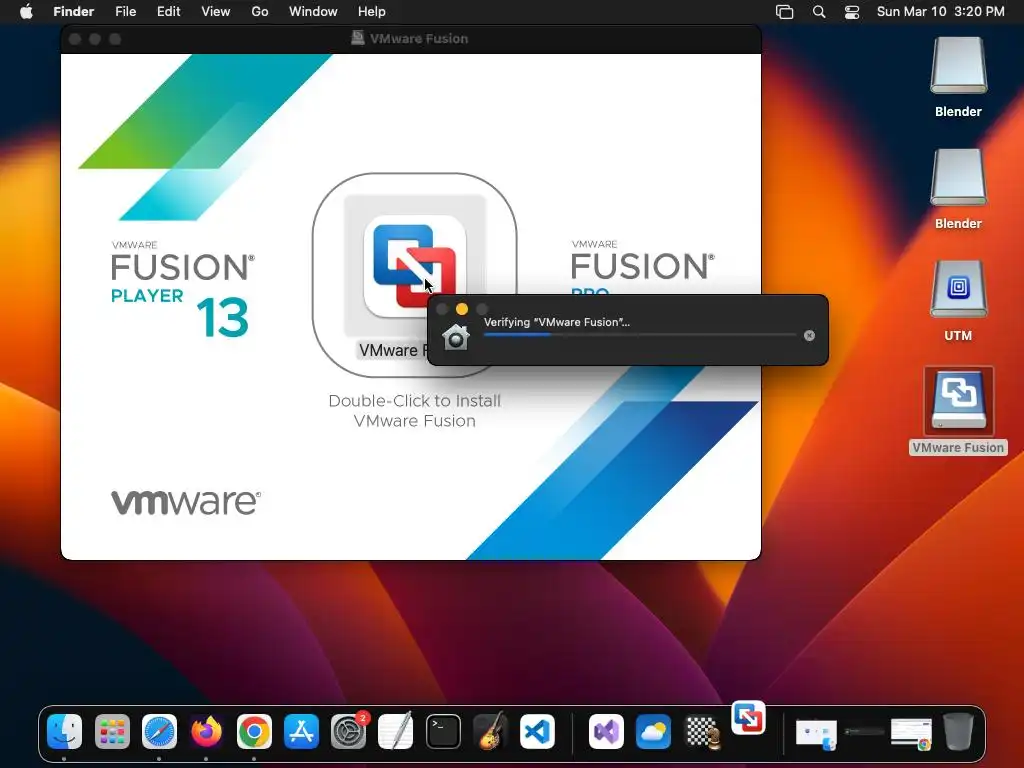Minimize the verifying dialog with yellow button
The image size is (1024, 768).
pos(462,309)
